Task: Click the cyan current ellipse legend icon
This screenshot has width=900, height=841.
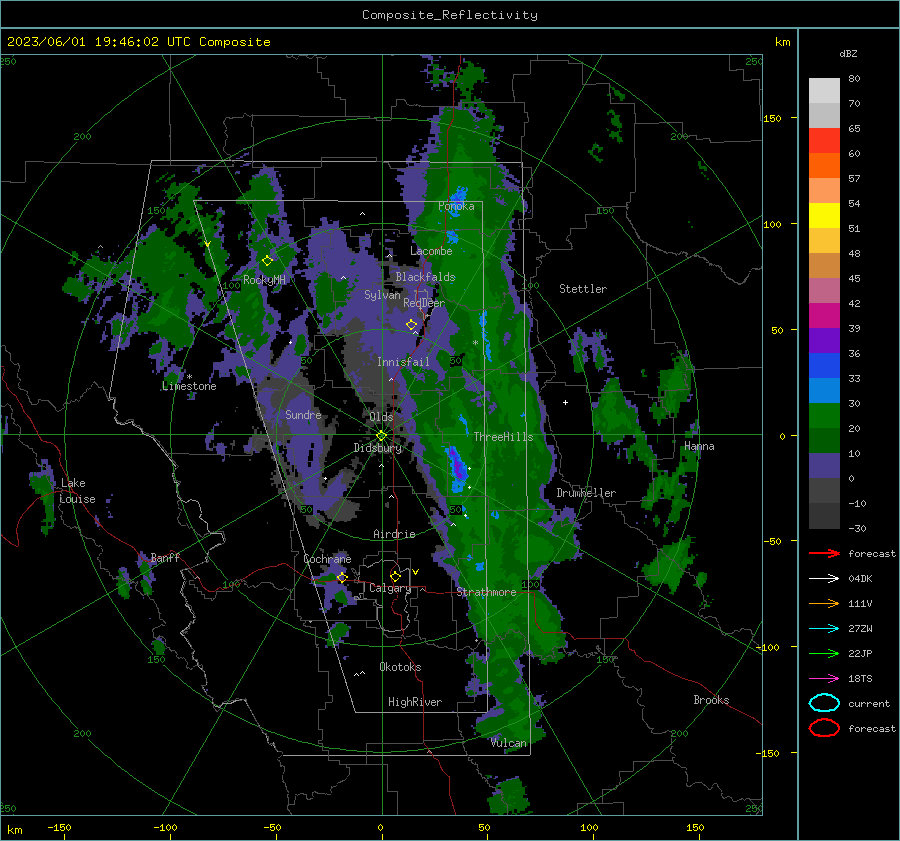Action: pos(824,703)
